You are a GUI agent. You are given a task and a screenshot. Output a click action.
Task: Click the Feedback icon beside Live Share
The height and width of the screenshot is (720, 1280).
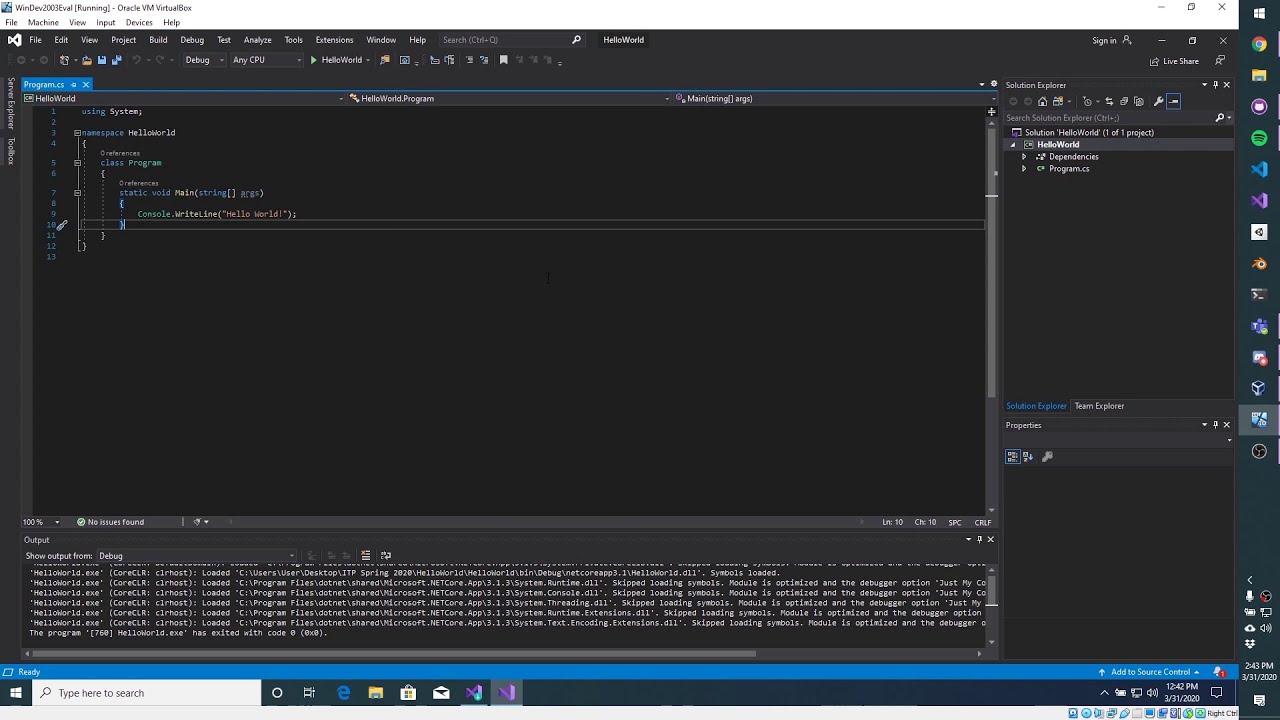click(1220, 61)
